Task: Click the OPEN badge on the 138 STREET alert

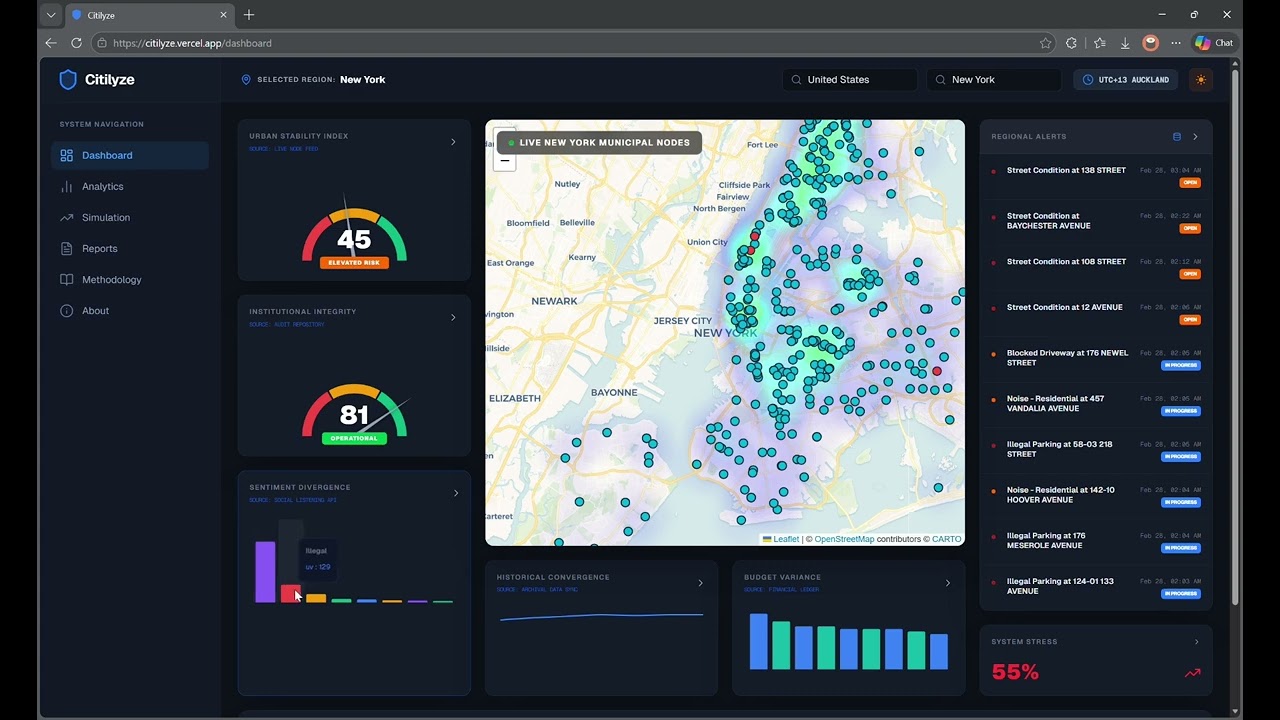Action: tap(1190, 183)
